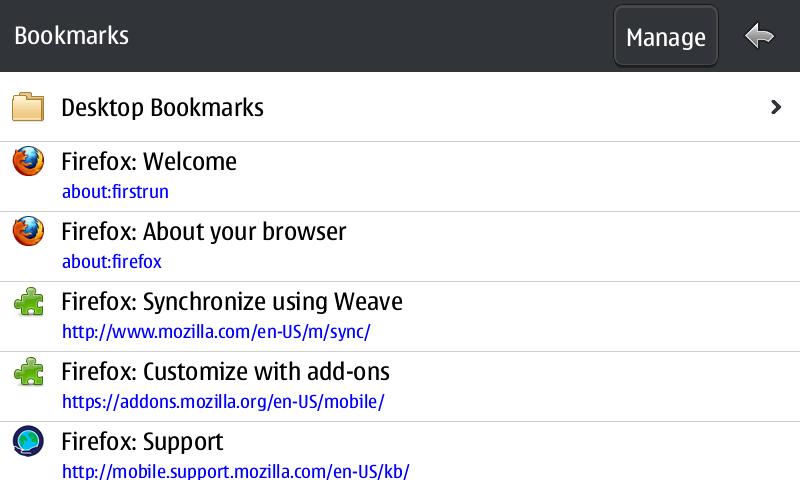
Task: Open Firefox: Customize with add-ons bookmark
Action: [226, 371]
